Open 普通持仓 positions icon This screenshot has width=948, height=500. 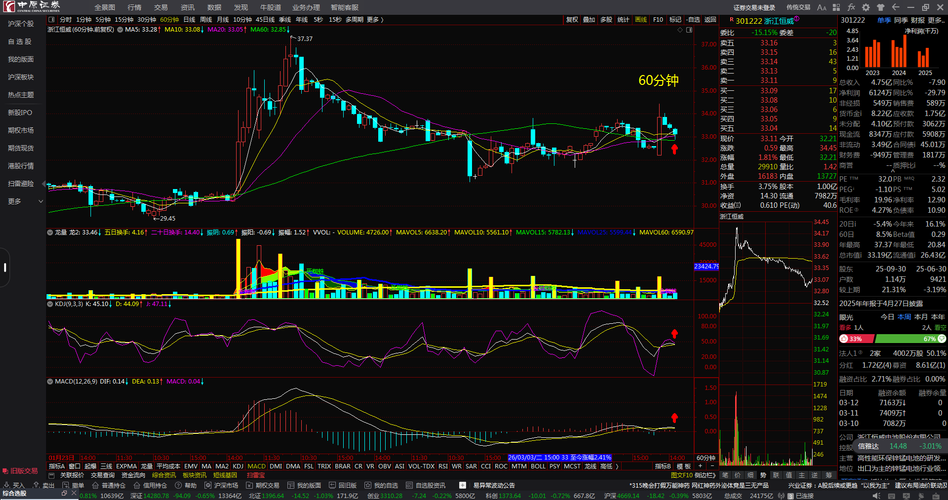(96, 485)
